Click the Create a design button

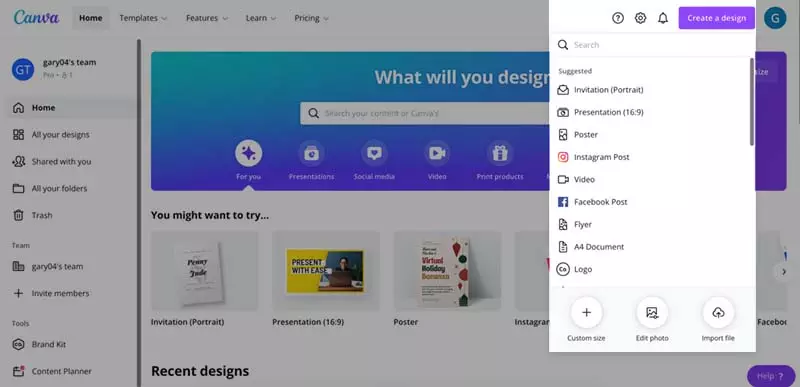(716, 18)
